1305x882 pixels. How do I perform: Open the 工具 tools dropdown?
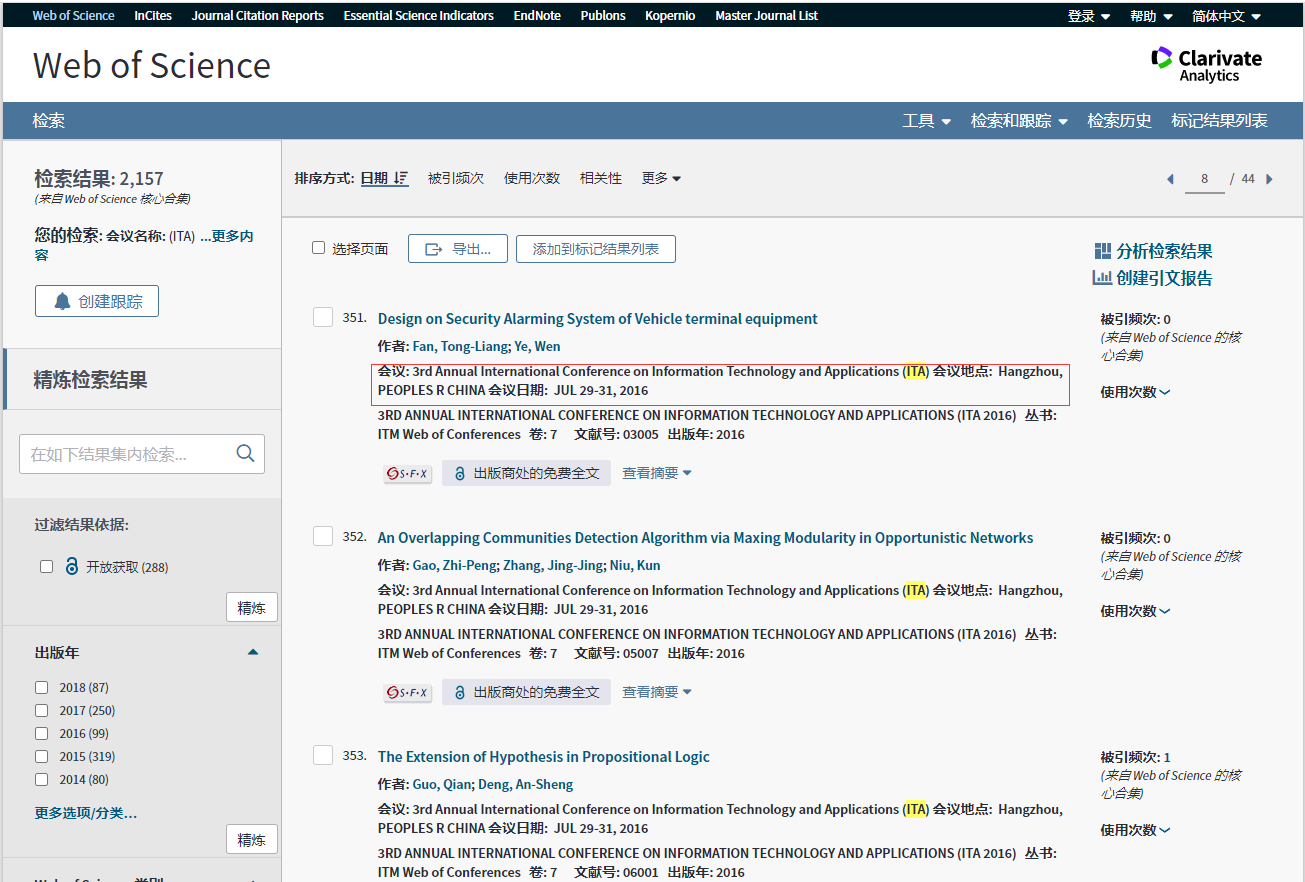point(927,121)
